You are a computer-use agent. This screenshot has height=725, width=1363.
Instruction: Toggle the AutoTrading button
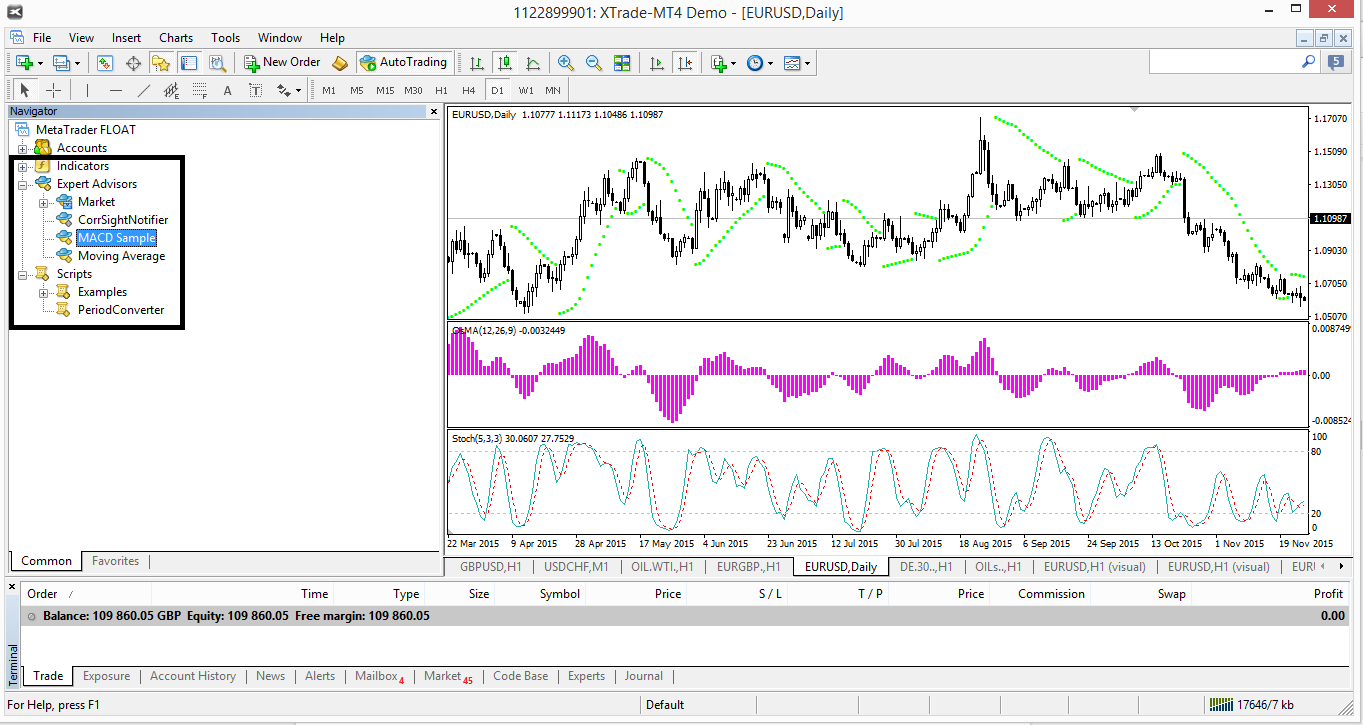tap(404, 62)
